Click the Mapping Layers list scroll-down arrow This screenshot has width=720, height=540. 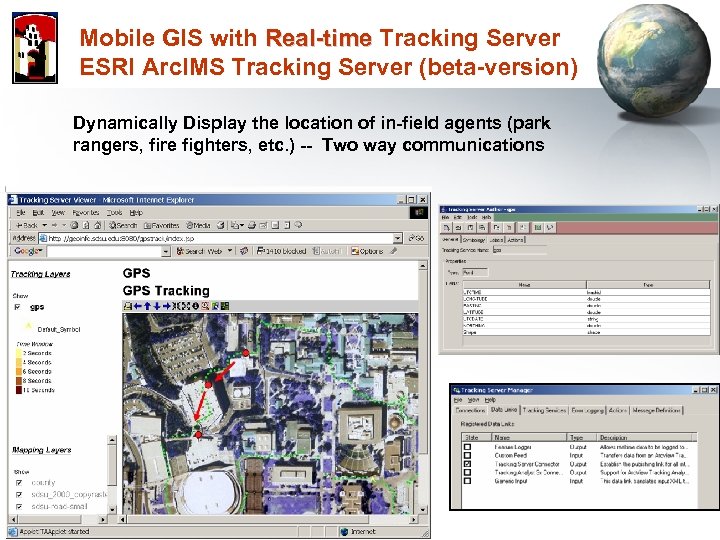pos(112,509)
